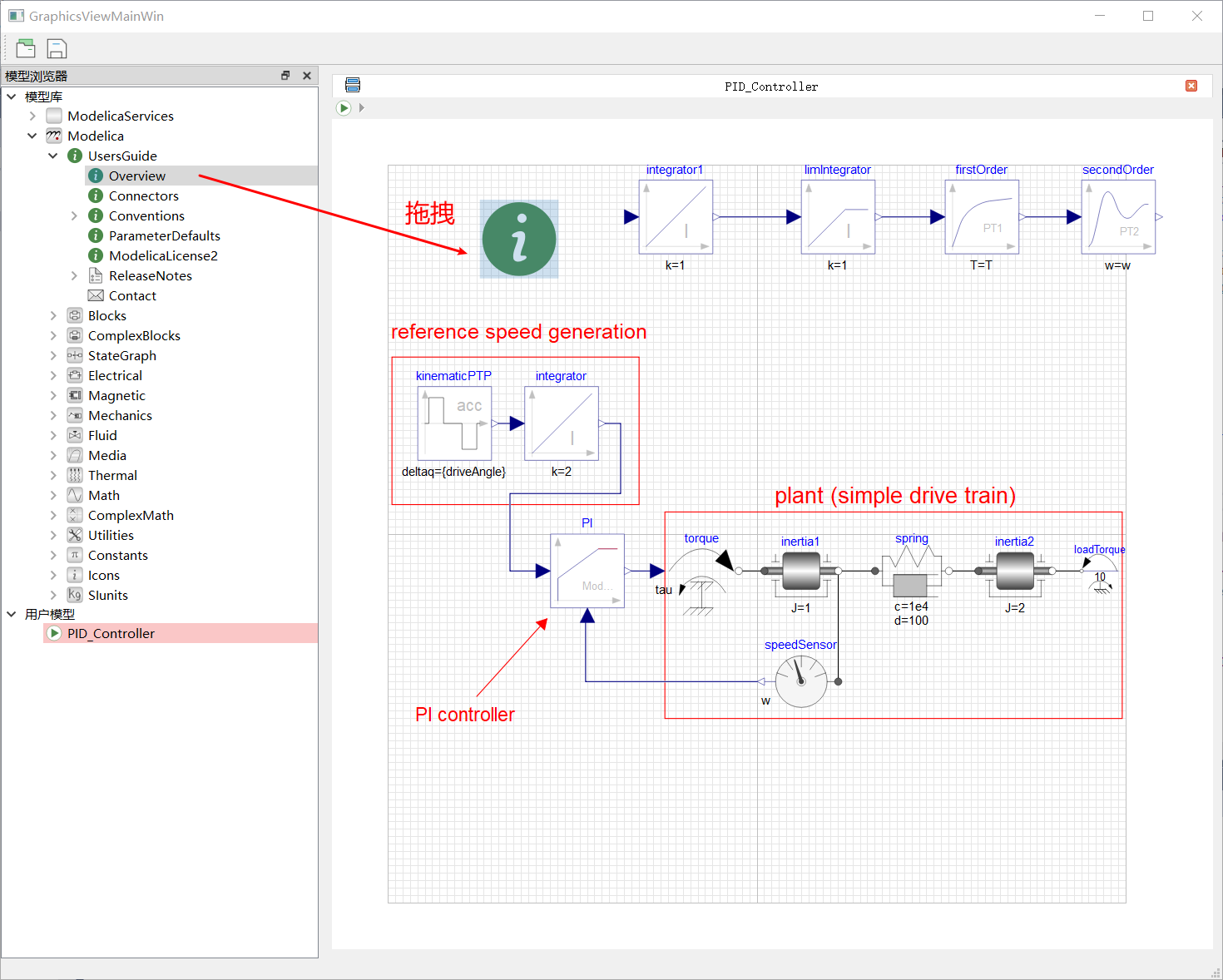This screenshot has height=980, width=1223.
Task: Open the Thermal library item
Action: [112, 476]
